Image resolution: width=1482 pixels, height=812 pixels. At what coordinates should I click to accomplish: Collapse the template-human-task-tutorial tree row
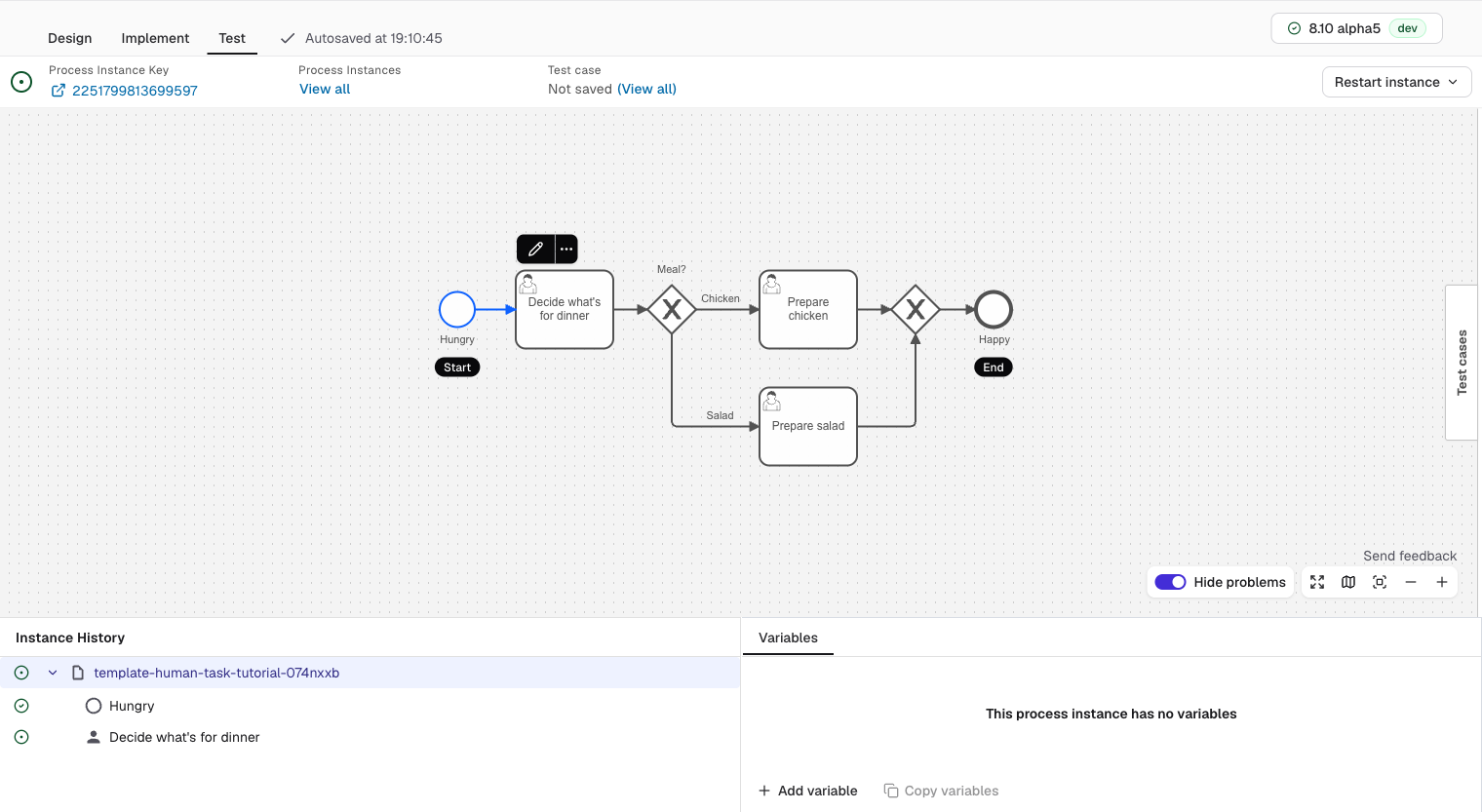point(53,673)
